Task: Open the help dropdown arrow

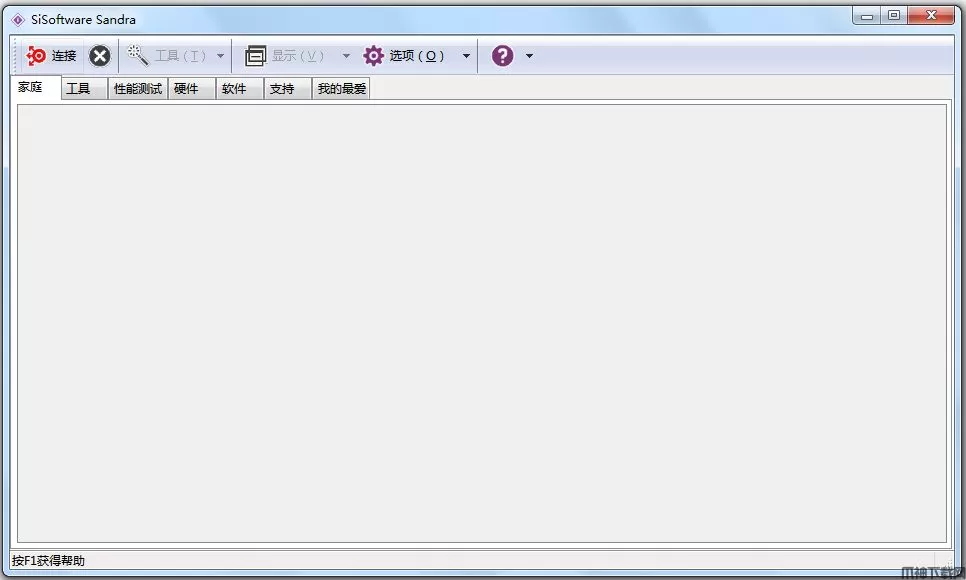Action: [529, 56]
